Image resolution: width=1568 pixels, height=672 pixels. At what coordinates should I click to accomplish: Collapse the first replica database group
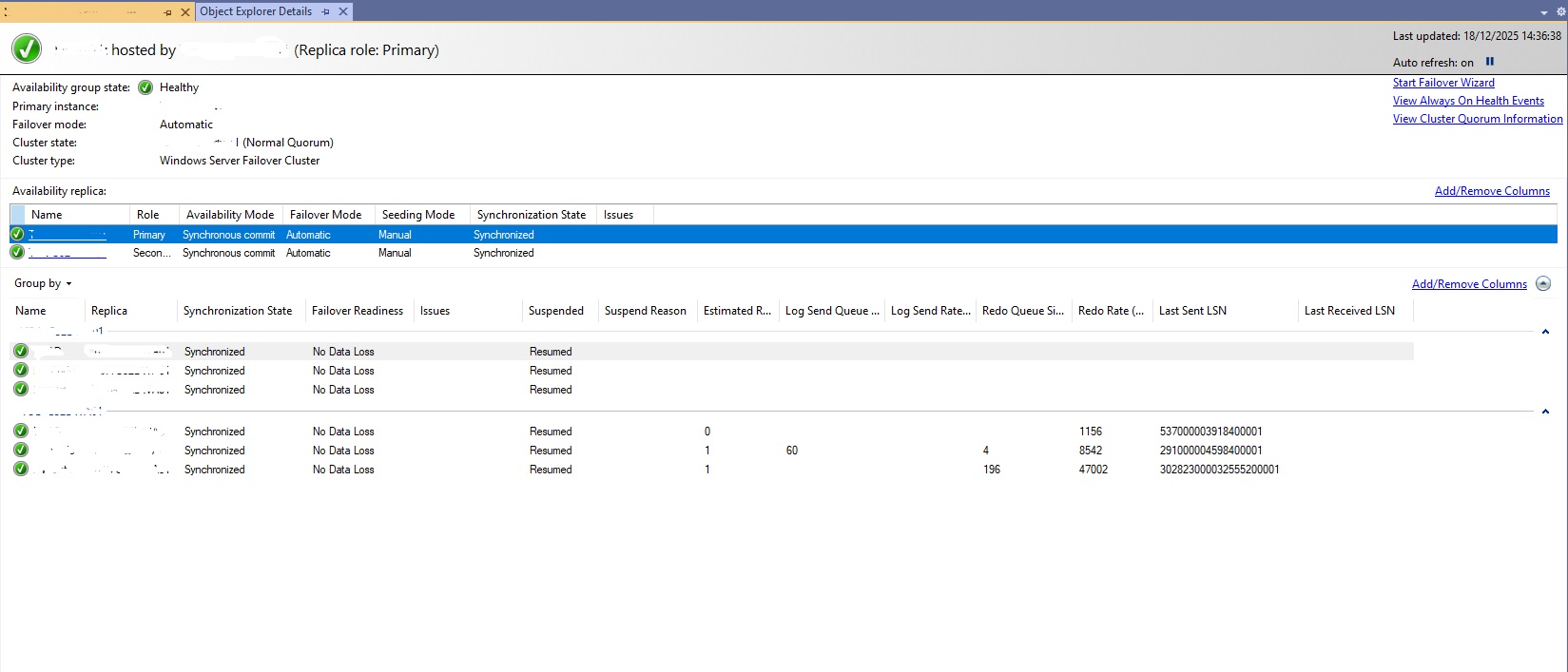pyautogui.click(x=1545, y=332)
